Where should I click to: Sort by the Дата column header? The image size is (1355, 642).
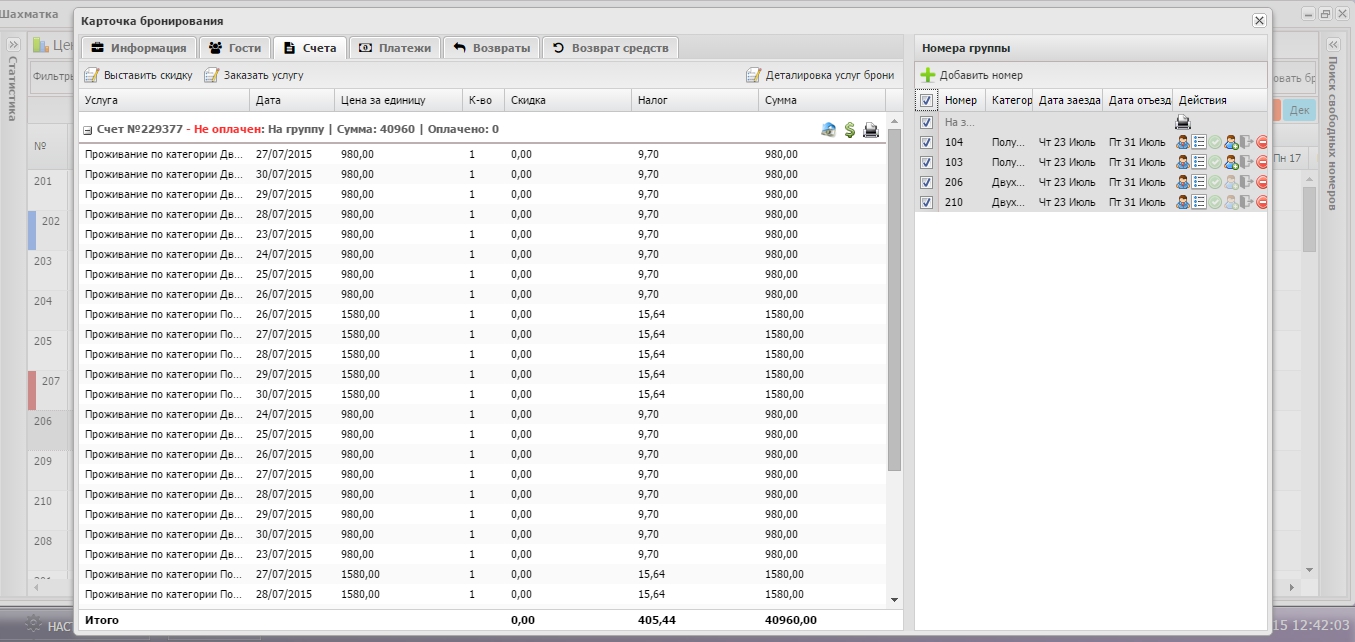pyautogui.click(x=292, y=100)
